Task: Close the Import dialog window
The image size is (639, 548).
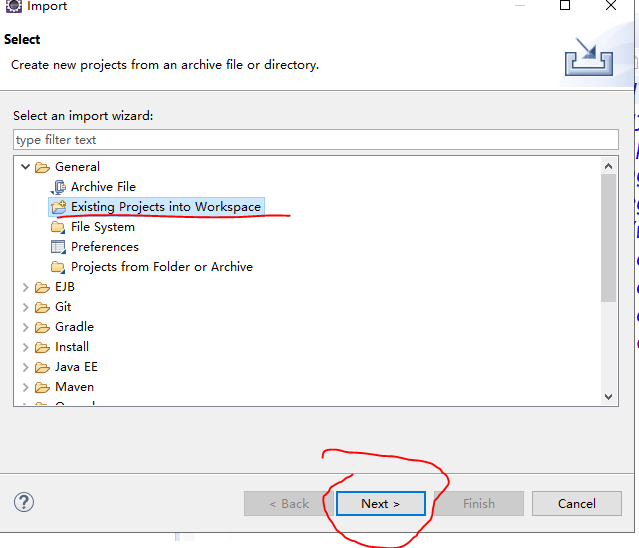Action: 611,5
